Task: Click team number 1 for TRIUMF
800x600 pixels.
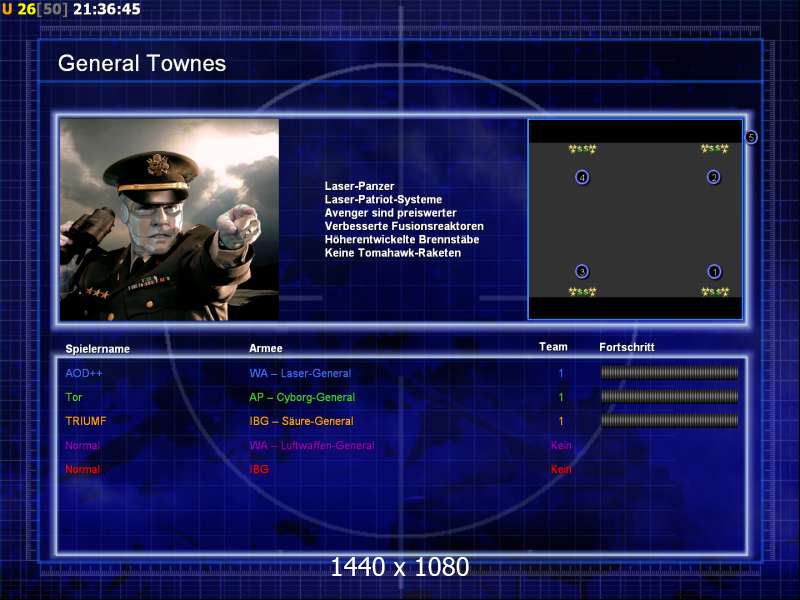Action: click(561, 421)
